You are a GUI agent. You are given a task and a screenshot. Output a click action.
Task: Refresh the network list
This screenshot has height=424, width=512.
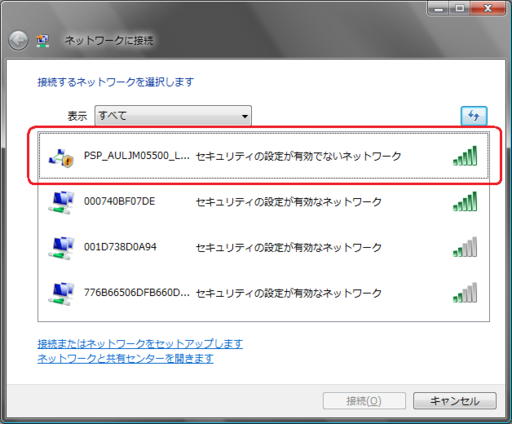474,116
